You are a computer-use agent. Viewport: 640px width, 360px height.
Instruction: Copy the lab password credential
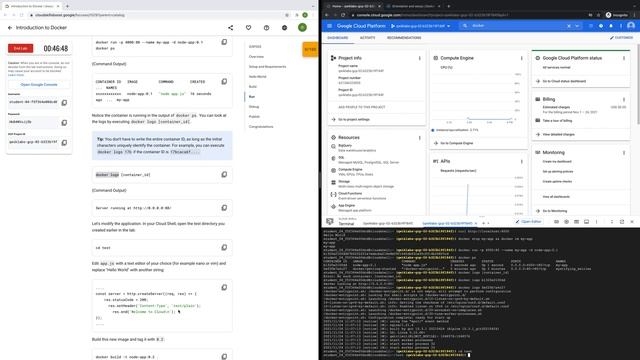pos(64,122)
